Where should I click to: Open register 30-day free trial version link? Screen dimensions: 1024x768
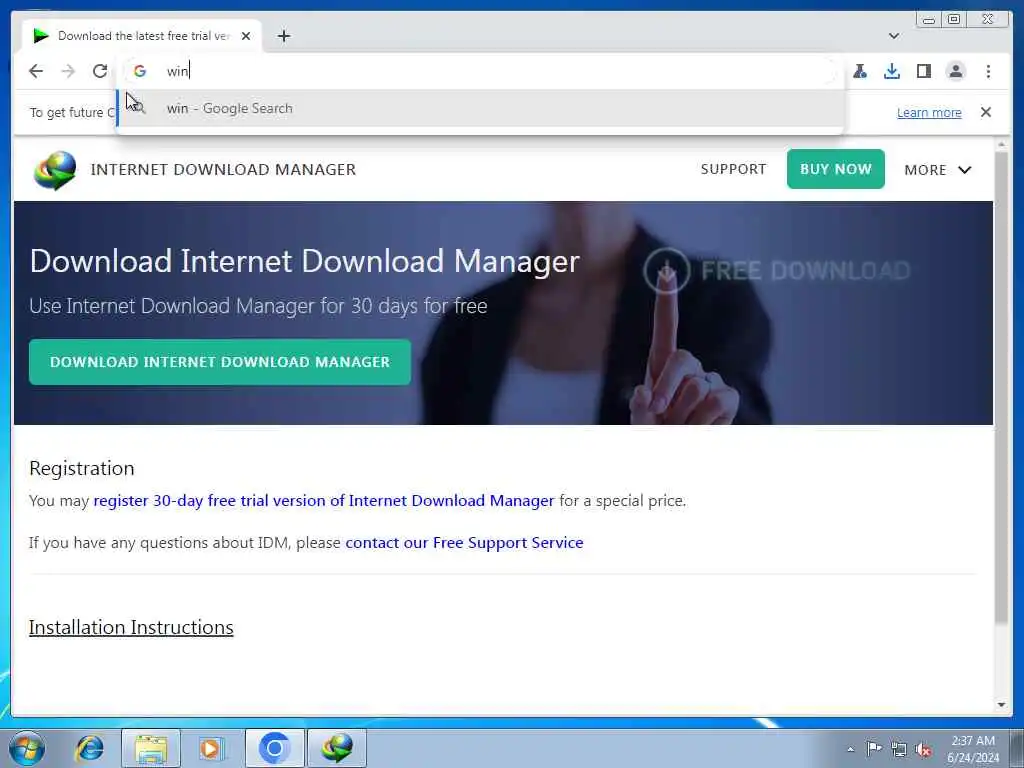[x=324, y=501]
